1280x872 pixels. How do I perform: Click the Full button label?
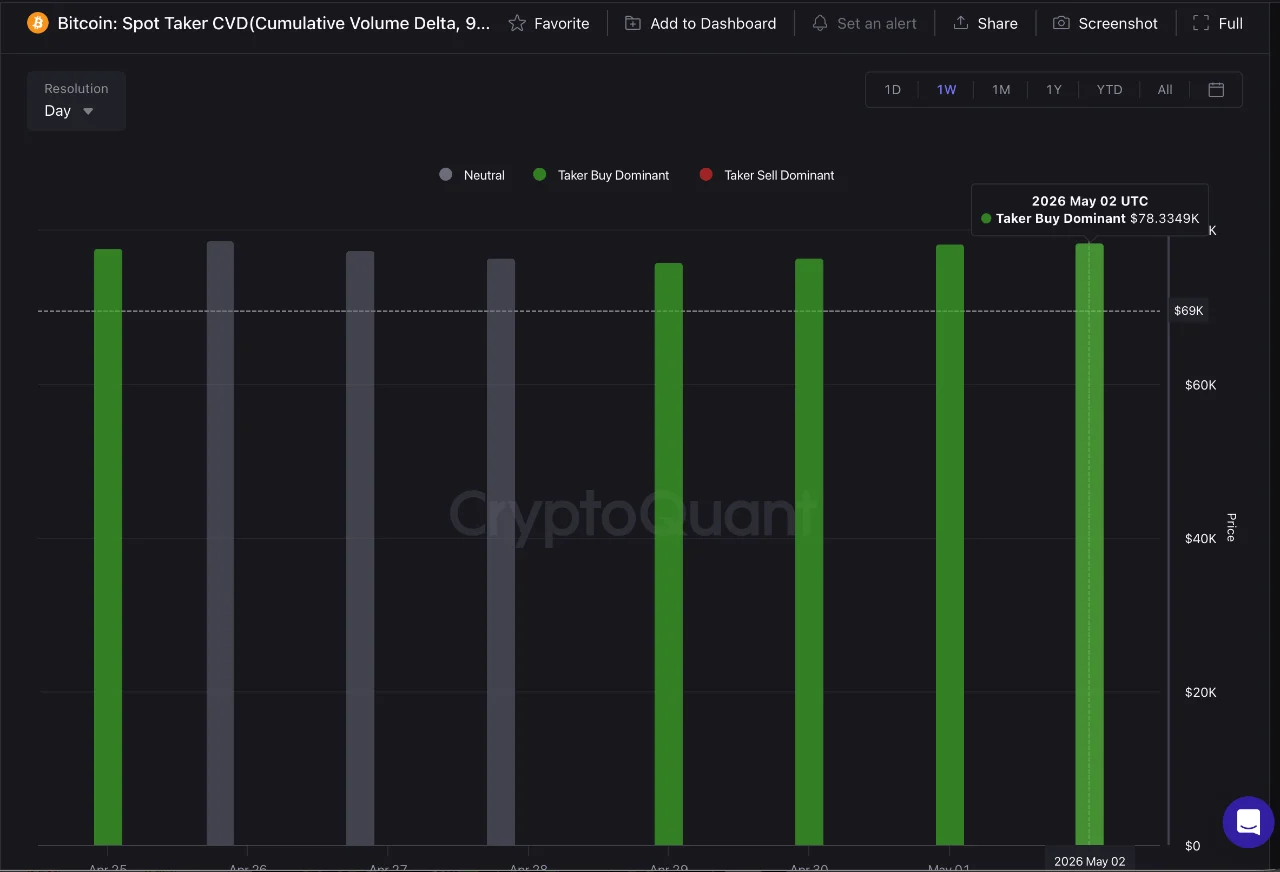(1231, 23)
